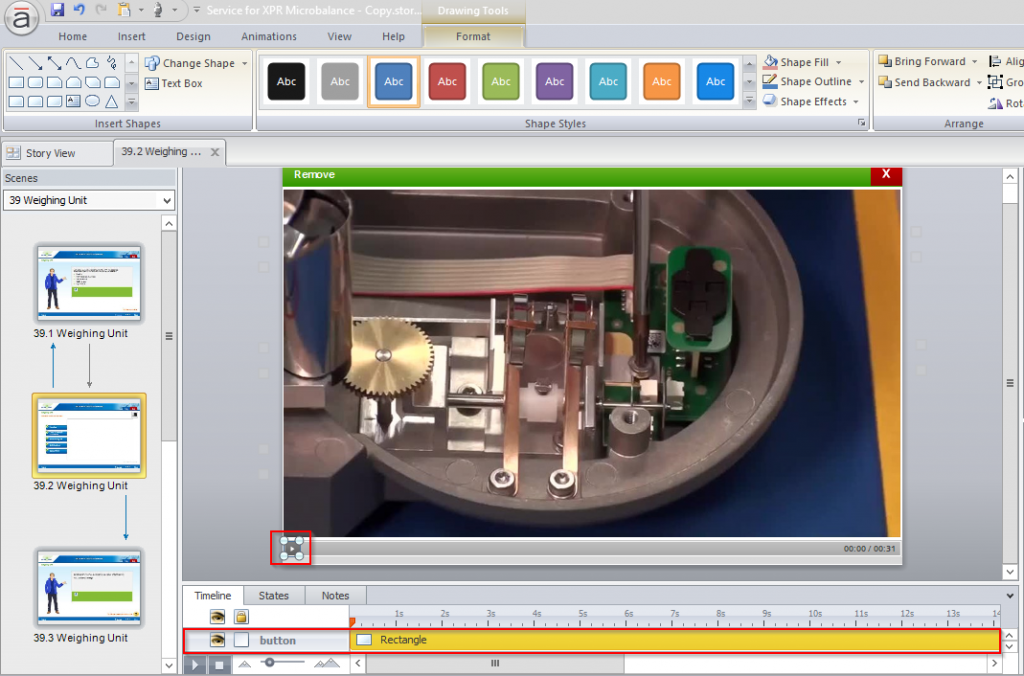Toggle lock checkbox for button layer
The width and height of the screenshot is (1024, 676).
[242, 640]
